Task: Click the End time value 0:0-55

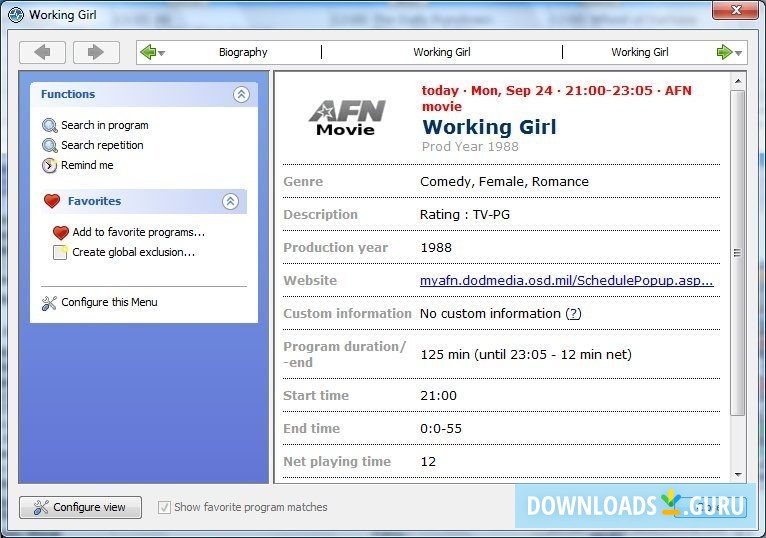Action: coord(441,429)
